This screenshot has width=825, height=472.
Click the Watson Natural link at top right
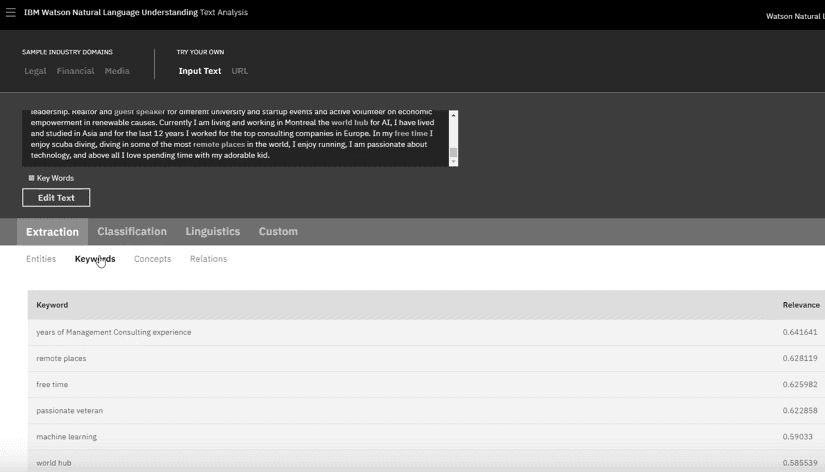795,16
